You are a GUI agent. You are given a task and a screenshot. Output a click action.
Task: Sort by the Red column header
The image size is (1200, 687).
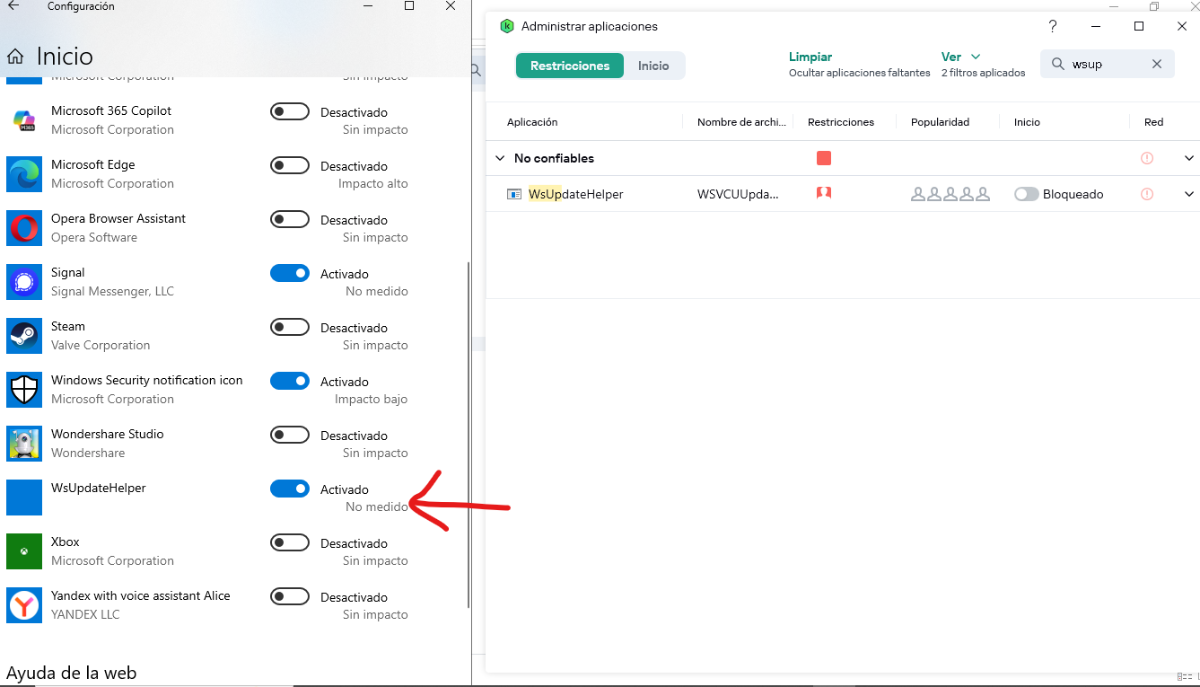(1154, 122)
